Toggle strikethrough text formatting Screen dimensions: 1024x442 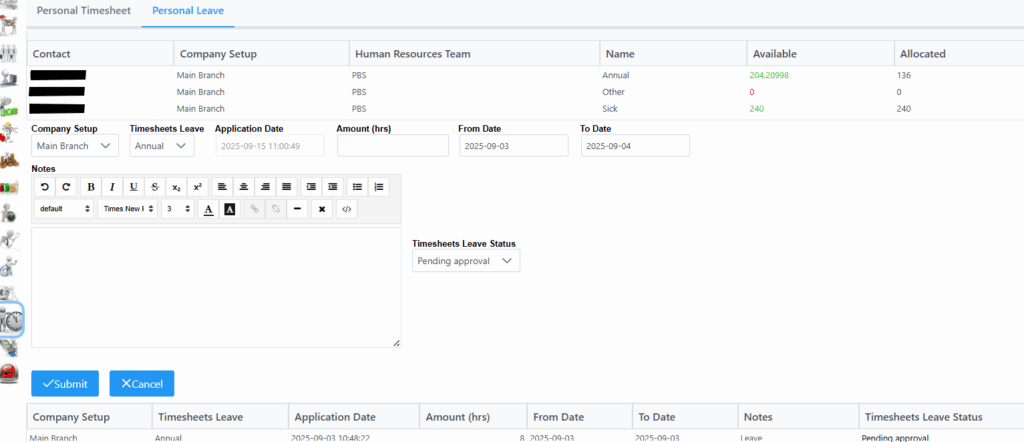coord(154,187)
